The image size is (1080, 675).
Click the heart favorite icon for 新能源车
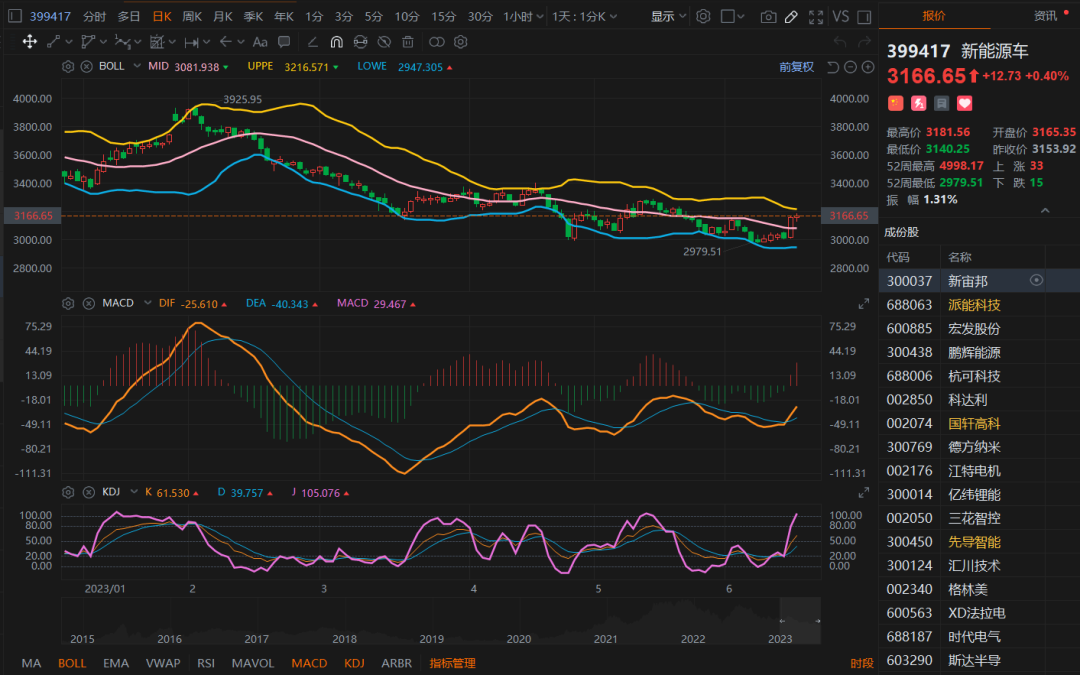pyautogui.click(x=965, y=103)
